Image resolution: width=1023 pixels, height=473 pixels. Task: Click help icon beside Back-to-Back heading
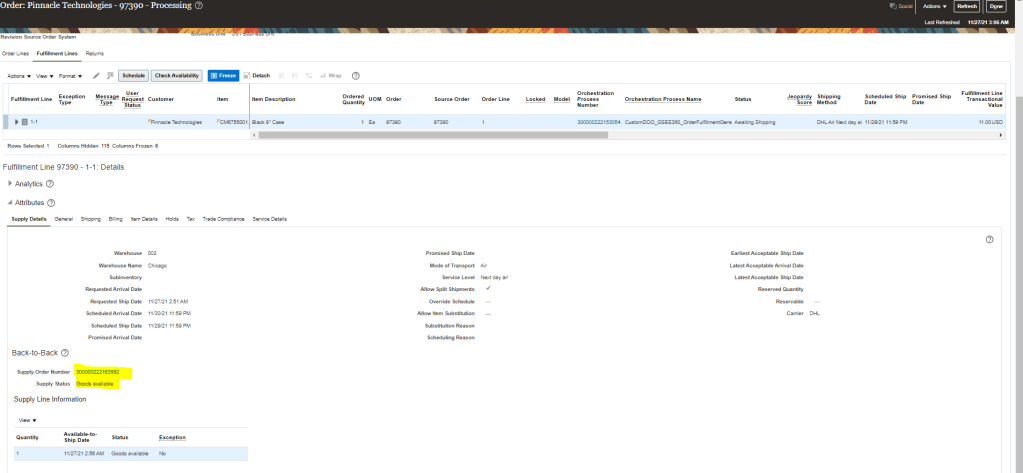tap(65, 353)
